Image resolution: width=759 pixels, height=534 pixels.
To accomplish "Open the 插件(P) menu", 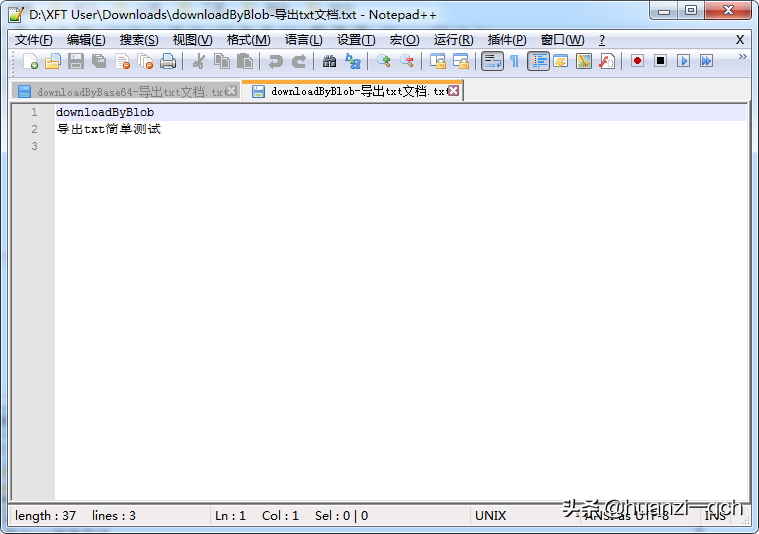I will pyautogui.click(x=507, y=40).
